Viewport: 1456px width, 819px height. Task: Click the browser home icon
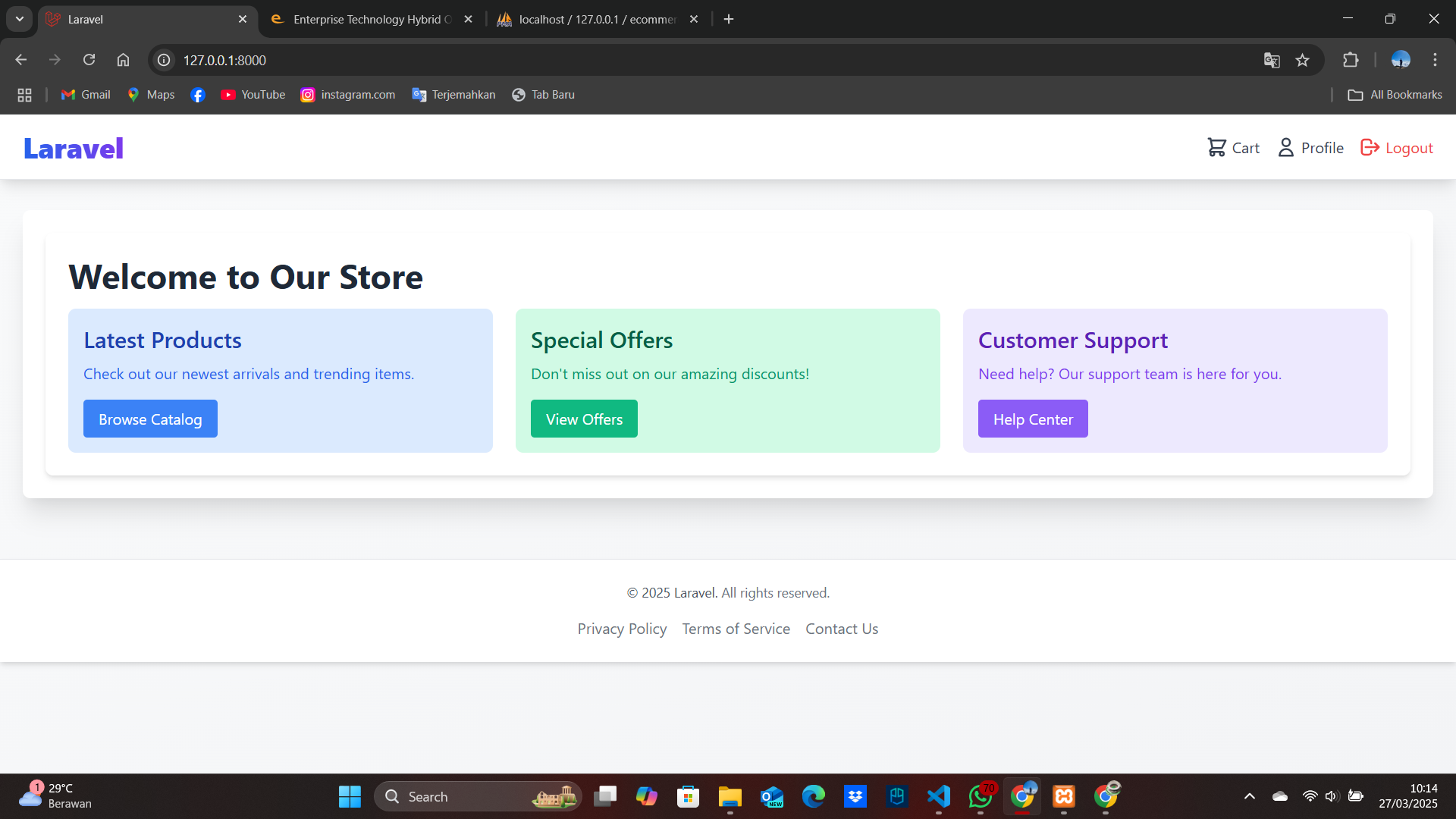click(x=123, y=59)
